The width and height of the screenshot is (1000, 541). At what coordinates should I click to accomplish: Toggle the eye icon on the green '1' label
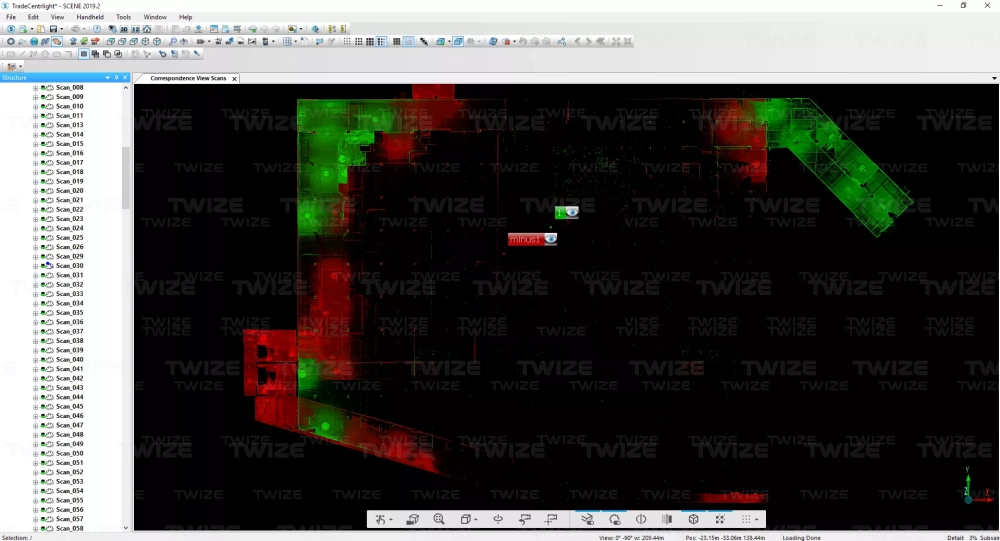pos(571,212)
